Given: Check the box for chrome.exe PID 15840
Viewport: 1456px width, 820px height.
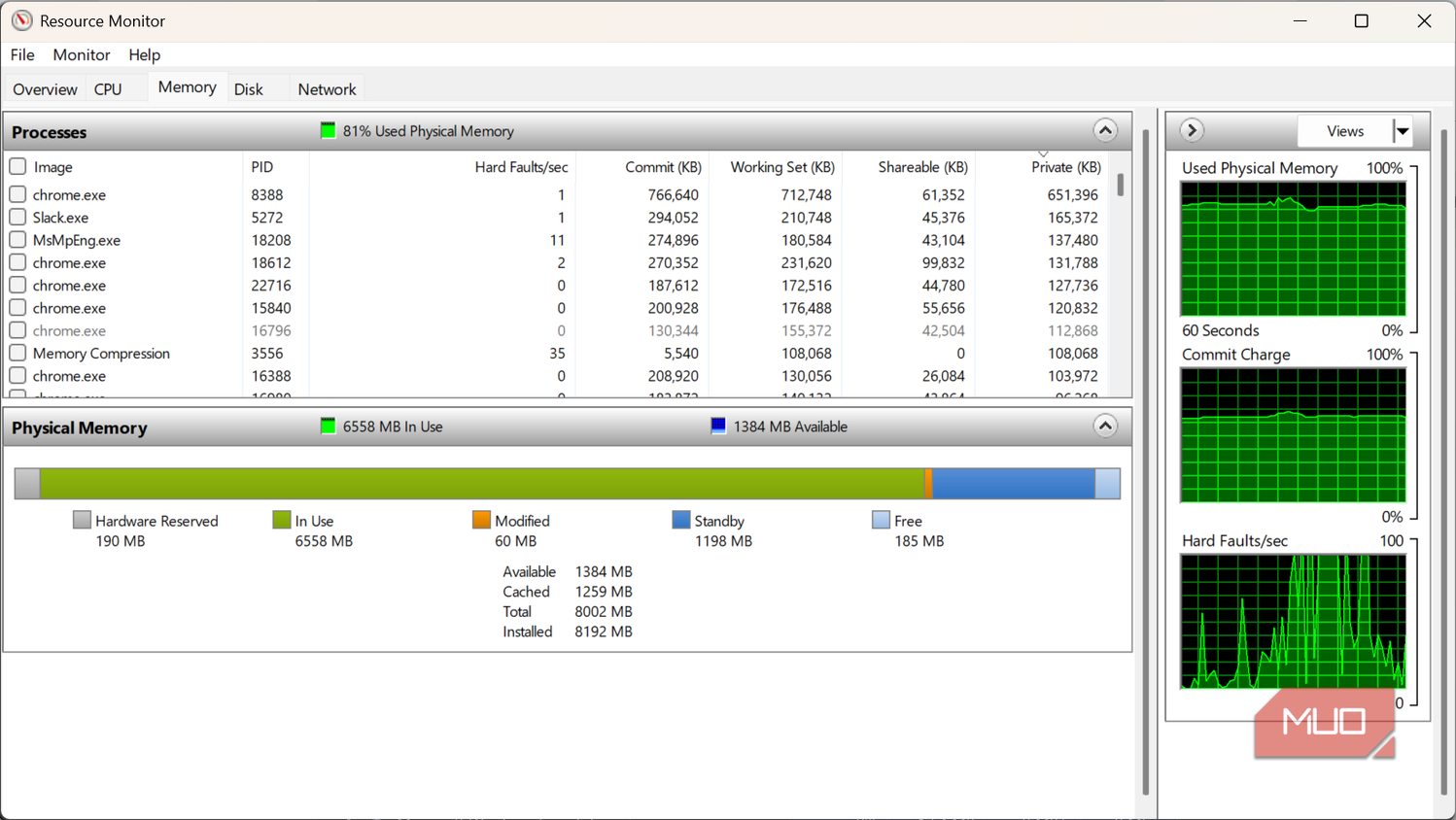Looking at the screenshot, I should [17, 307].
